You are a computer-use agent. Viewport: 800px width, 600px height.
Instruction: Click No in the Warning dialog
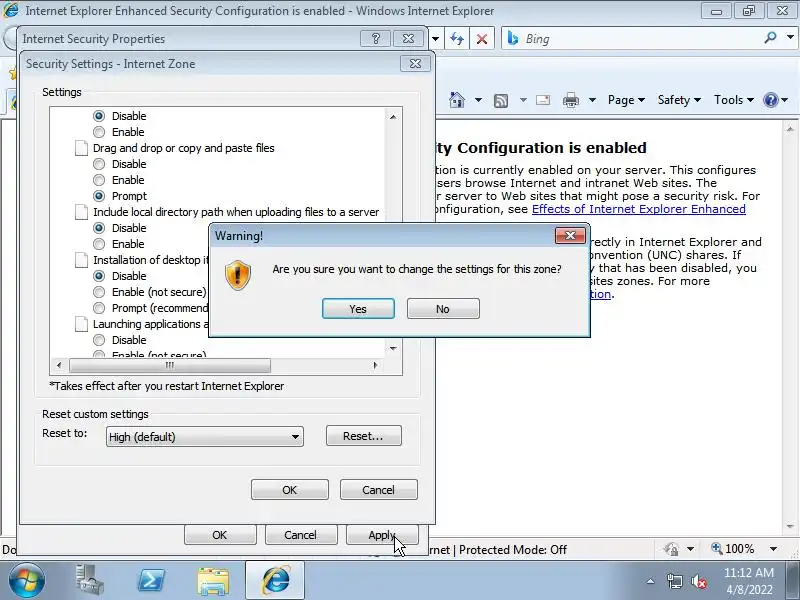[x=443, y=309]
